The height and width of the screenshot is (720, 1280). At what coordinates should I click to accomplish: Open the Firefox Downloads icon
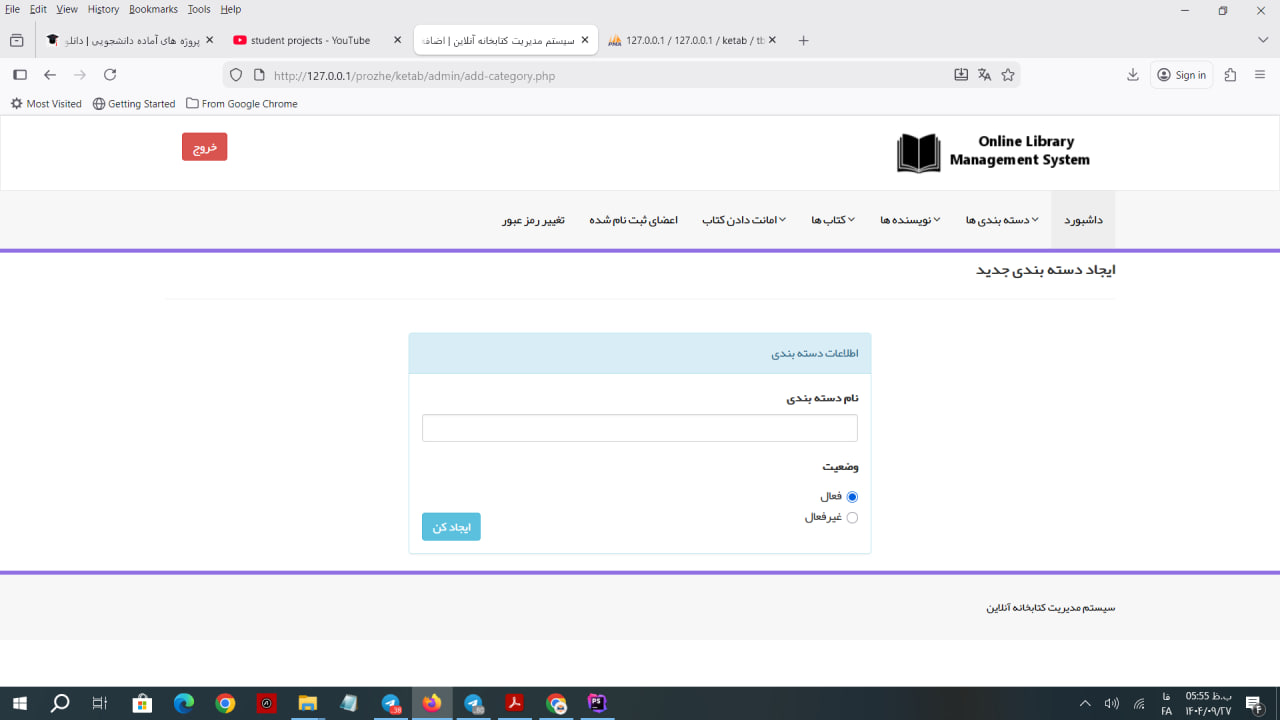pyautogui.click(x=1133, y=75)
